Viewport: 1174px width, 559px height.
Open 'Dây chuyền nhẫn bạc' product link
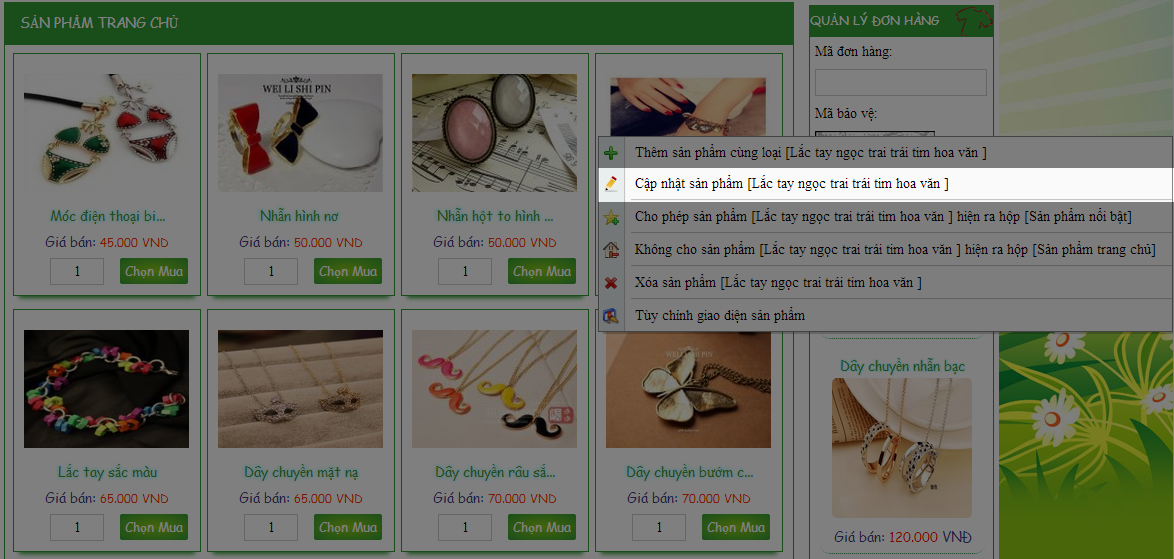click(901, 366)
